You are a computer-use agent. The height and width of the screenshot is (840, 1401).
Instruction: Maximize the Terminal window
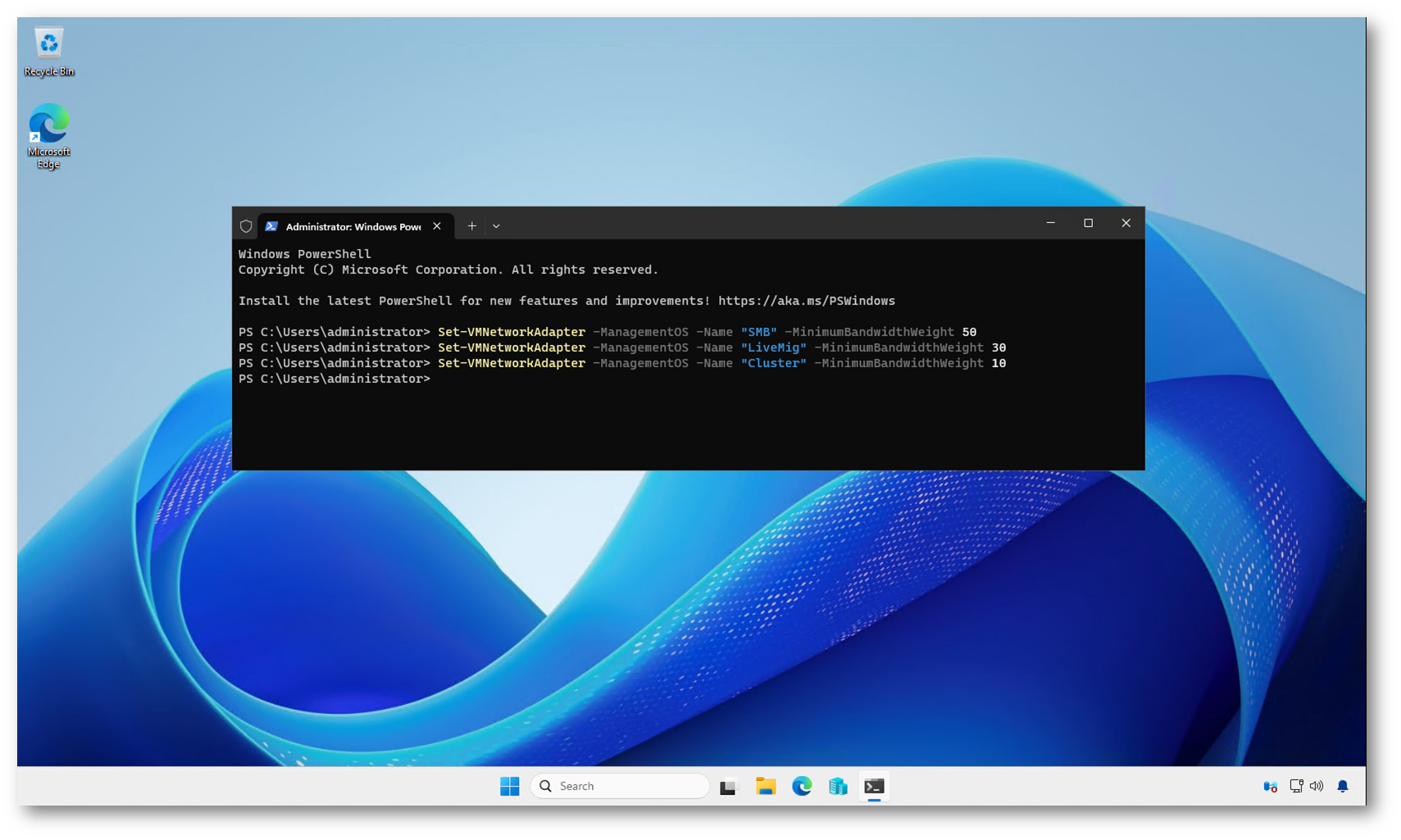tap(1088, 223)
